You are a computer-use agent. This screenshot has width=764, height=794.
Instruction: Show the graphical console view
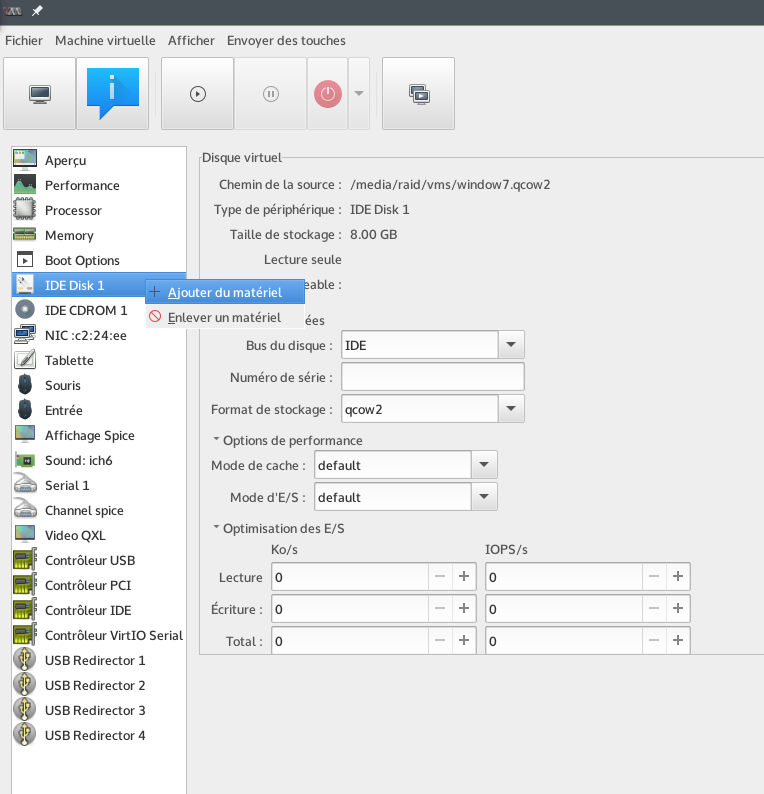pyautogui.click(x=39, y=94)
